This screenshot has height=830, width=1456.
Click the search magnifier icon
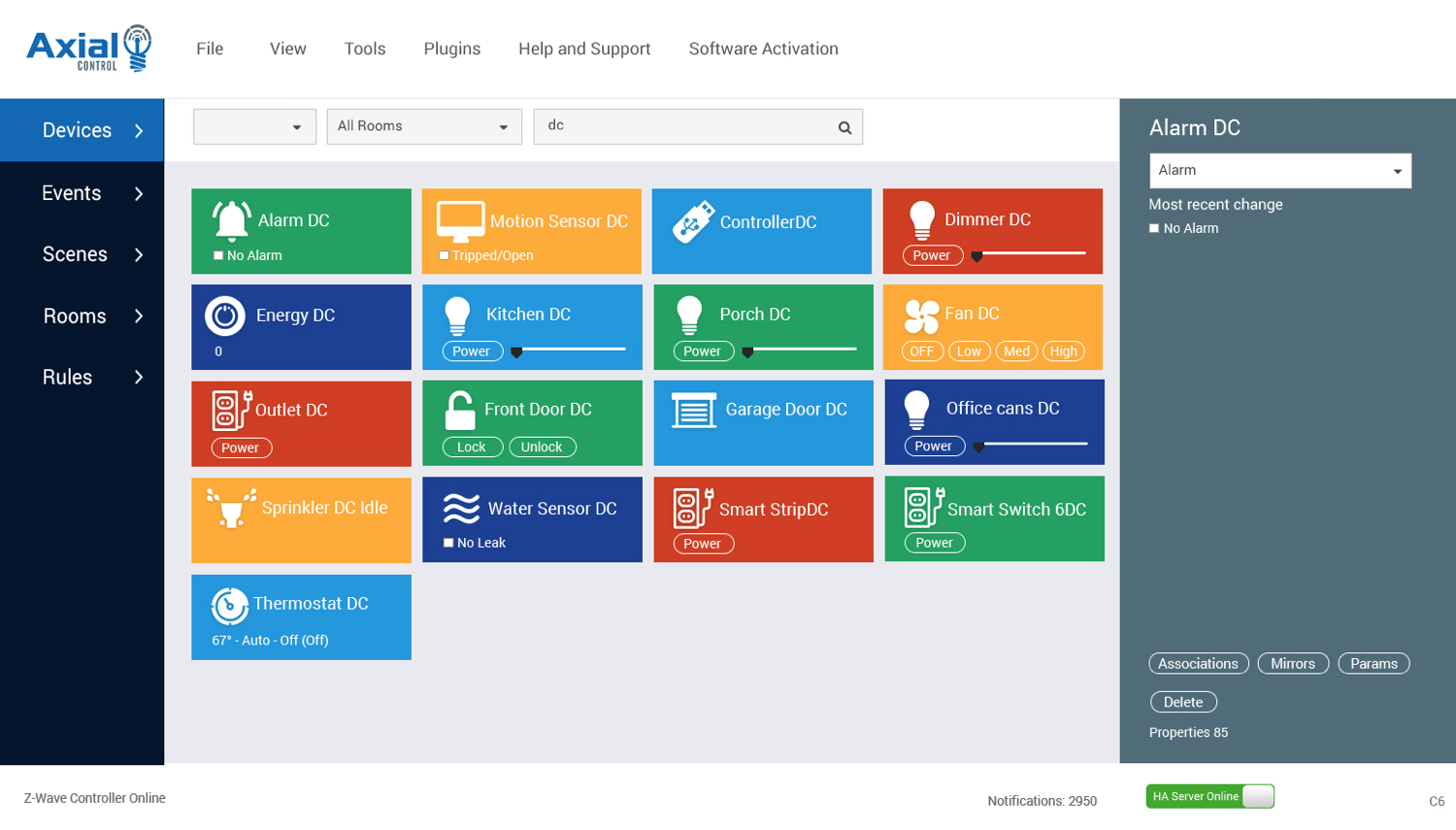(x=844, y=127)
